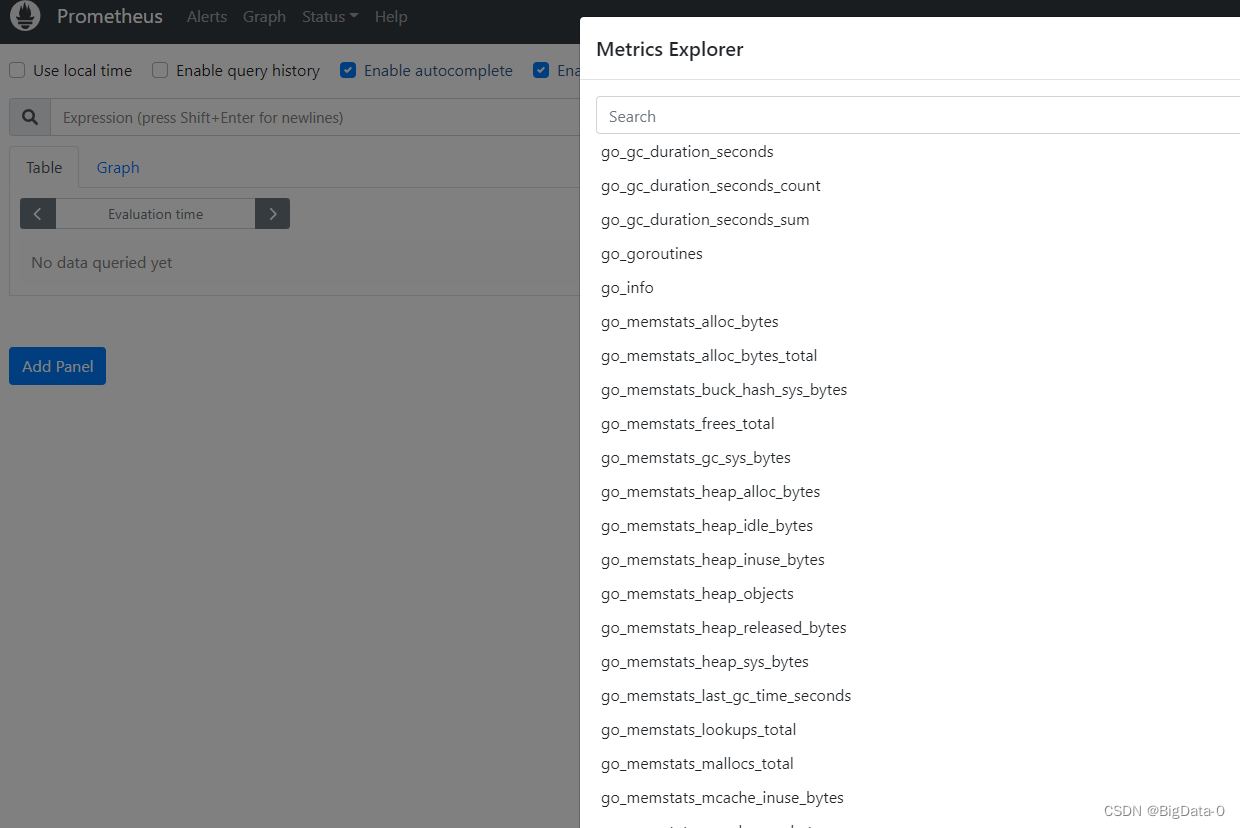Select metric go_memstats_heap_idle_bytes
The image size is (1240, 828).
point(707,526)
